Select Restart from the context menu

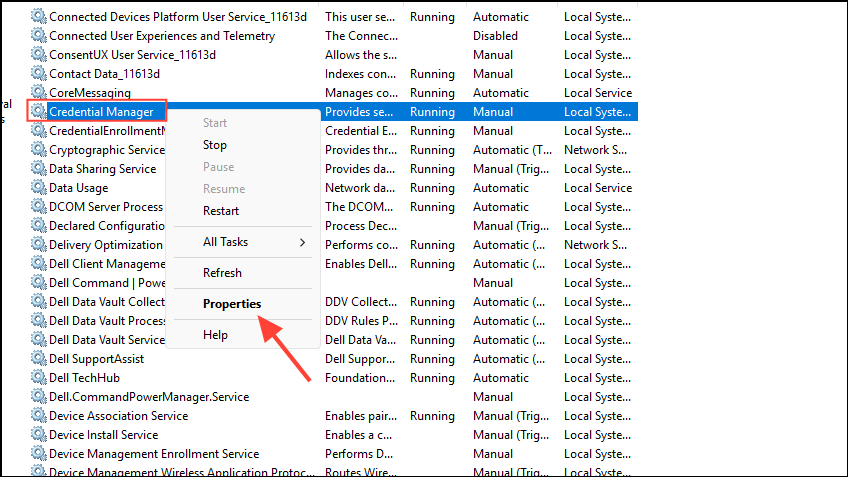point(221,211)
